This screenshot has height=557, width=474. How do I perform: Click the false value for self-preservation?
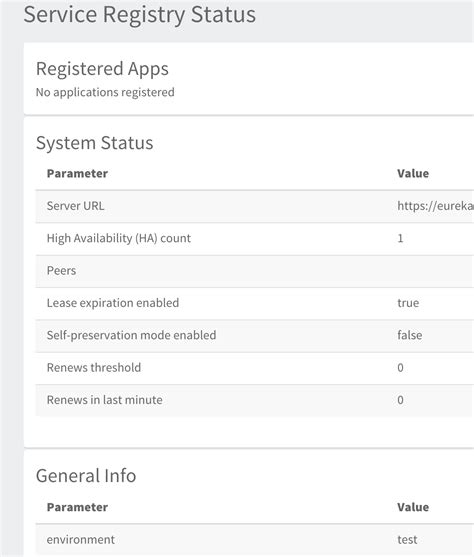[410, 335]
